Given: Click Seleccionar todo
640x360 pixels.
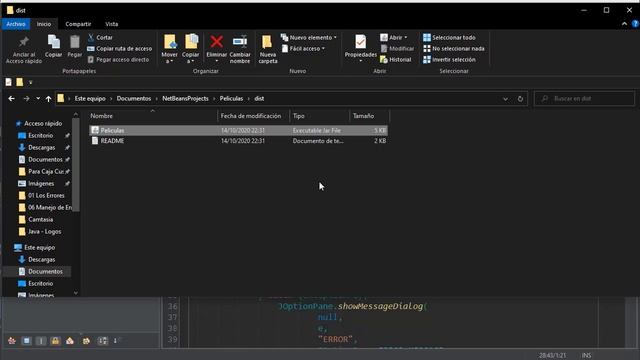Looking at the screenshot, I should 449,37.
